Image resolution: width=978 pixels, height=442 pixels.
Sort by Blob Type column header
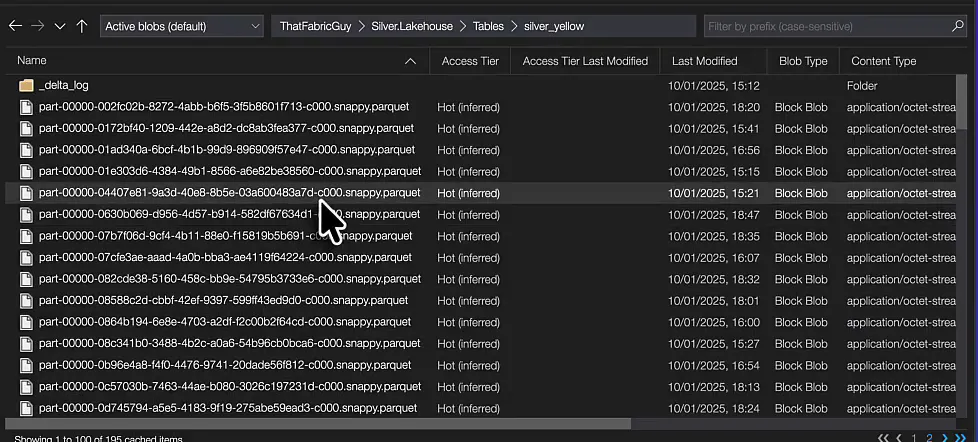(803, 61)
